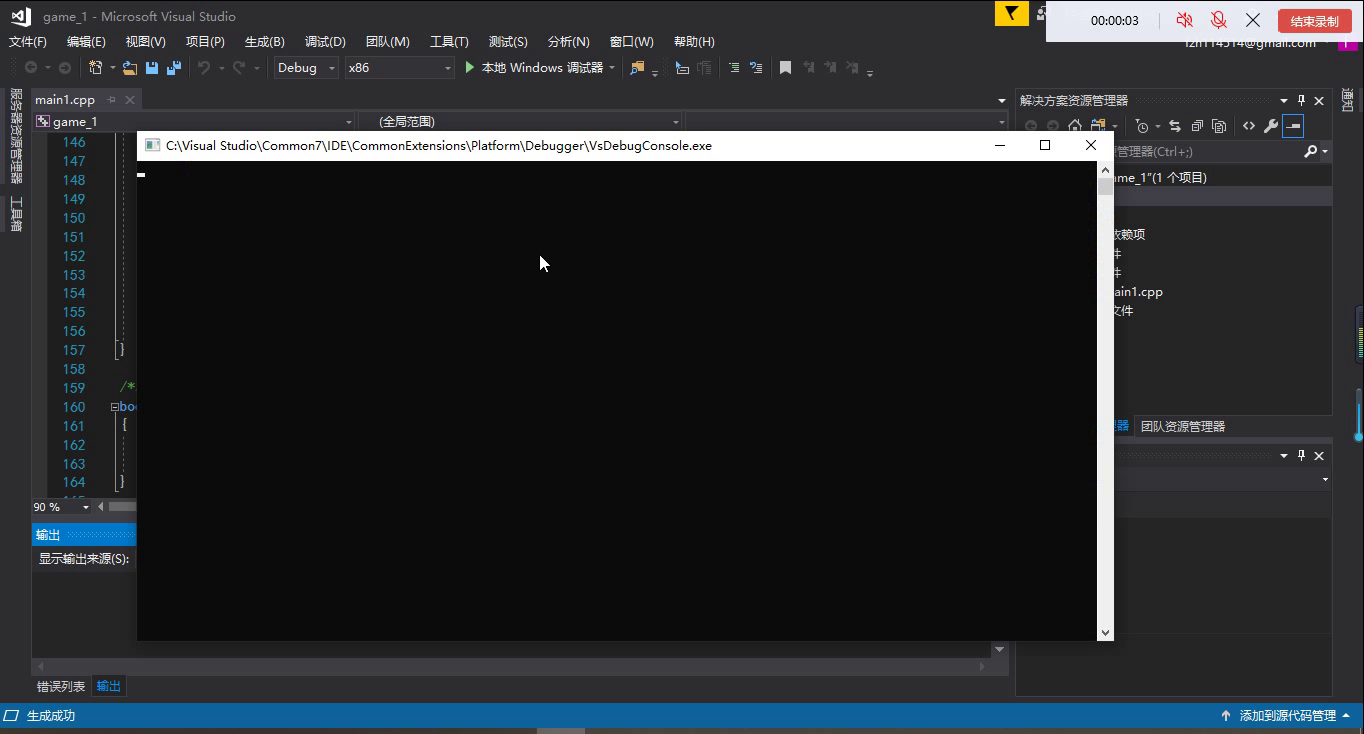Toggle the muted microphone in the recorder bar

click(1218, 20)
